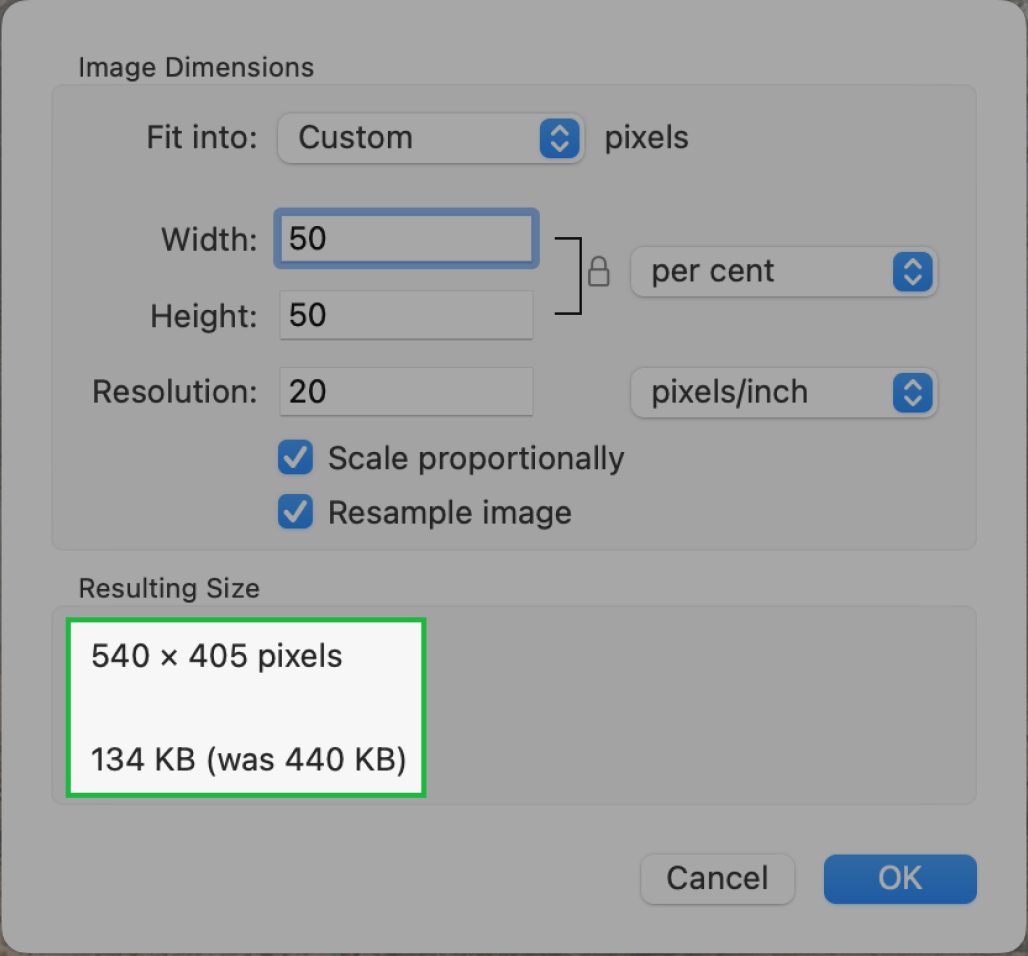1028x956 pixels.
Task: Click the "Height:" field label
Action: pos(204,317)
